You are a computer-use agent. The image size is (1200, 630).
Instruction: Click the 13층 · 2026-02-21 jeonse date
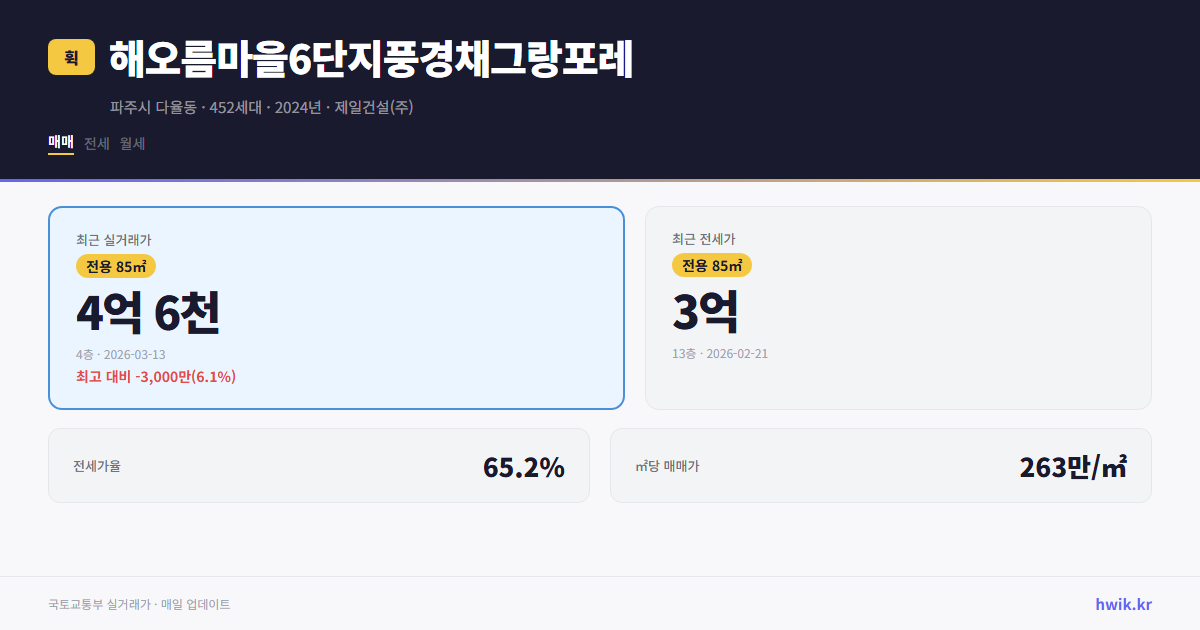(721, 353)
